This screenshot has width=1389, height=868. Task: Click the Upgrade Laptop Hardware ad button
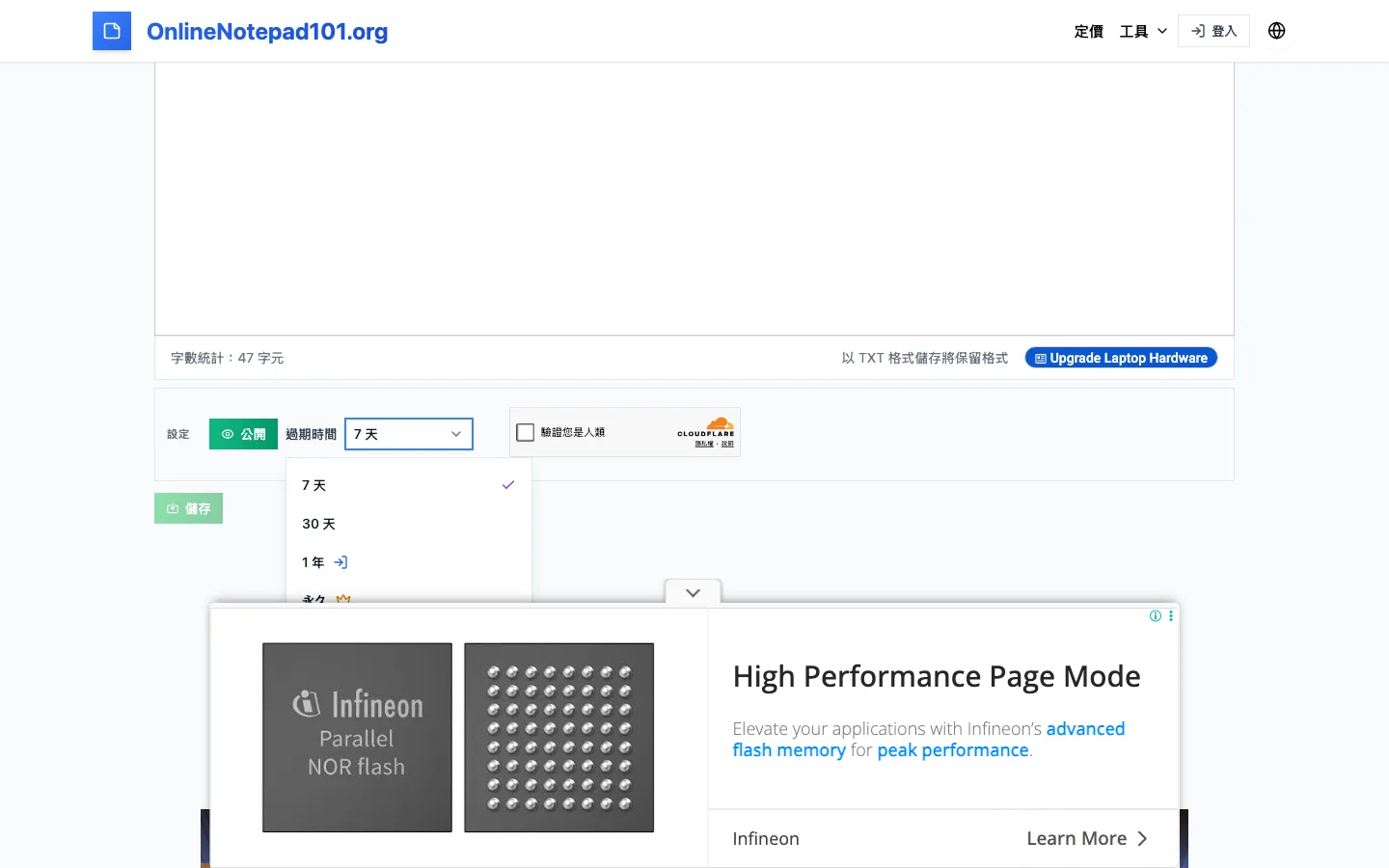(1121, 358)
